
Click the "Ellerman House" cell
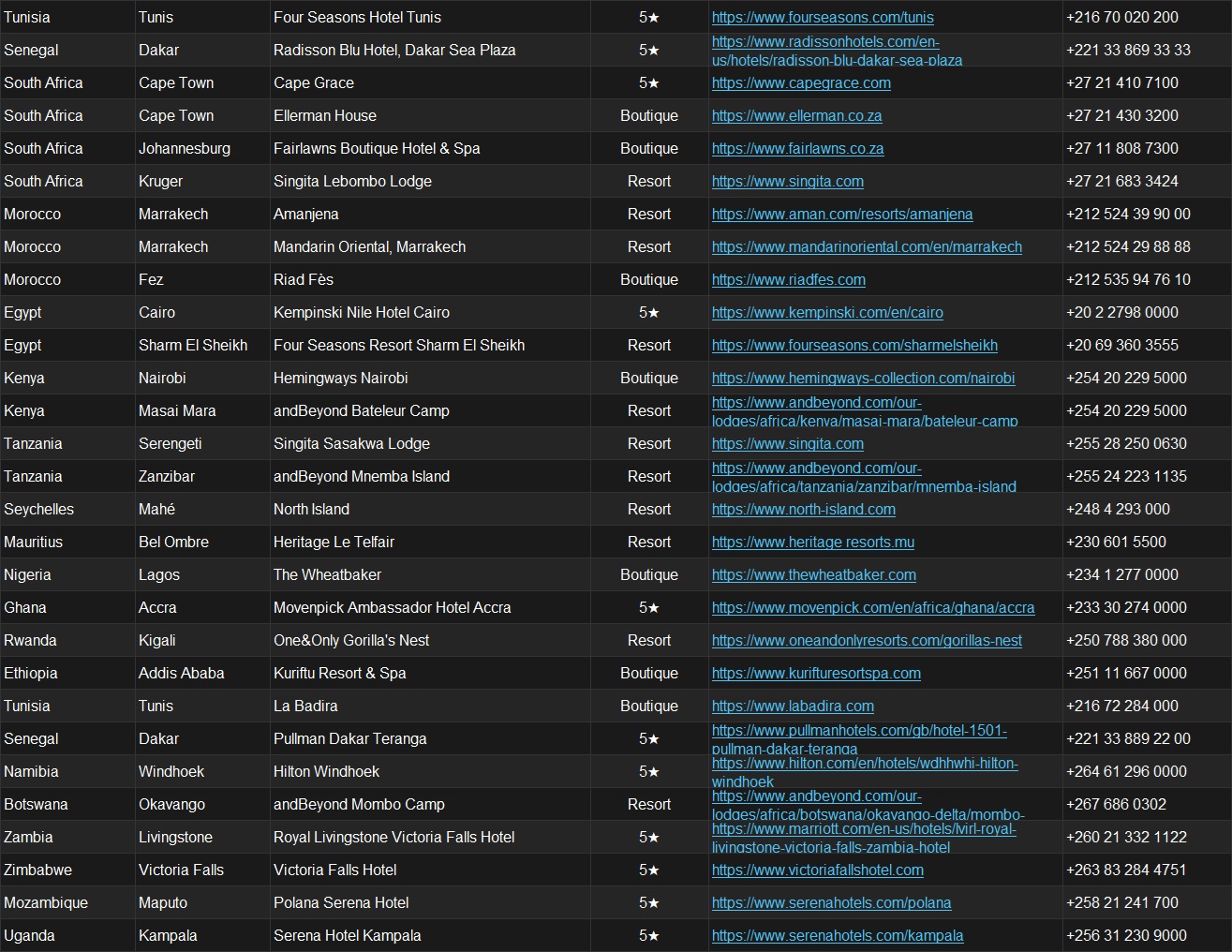point(430,115)
